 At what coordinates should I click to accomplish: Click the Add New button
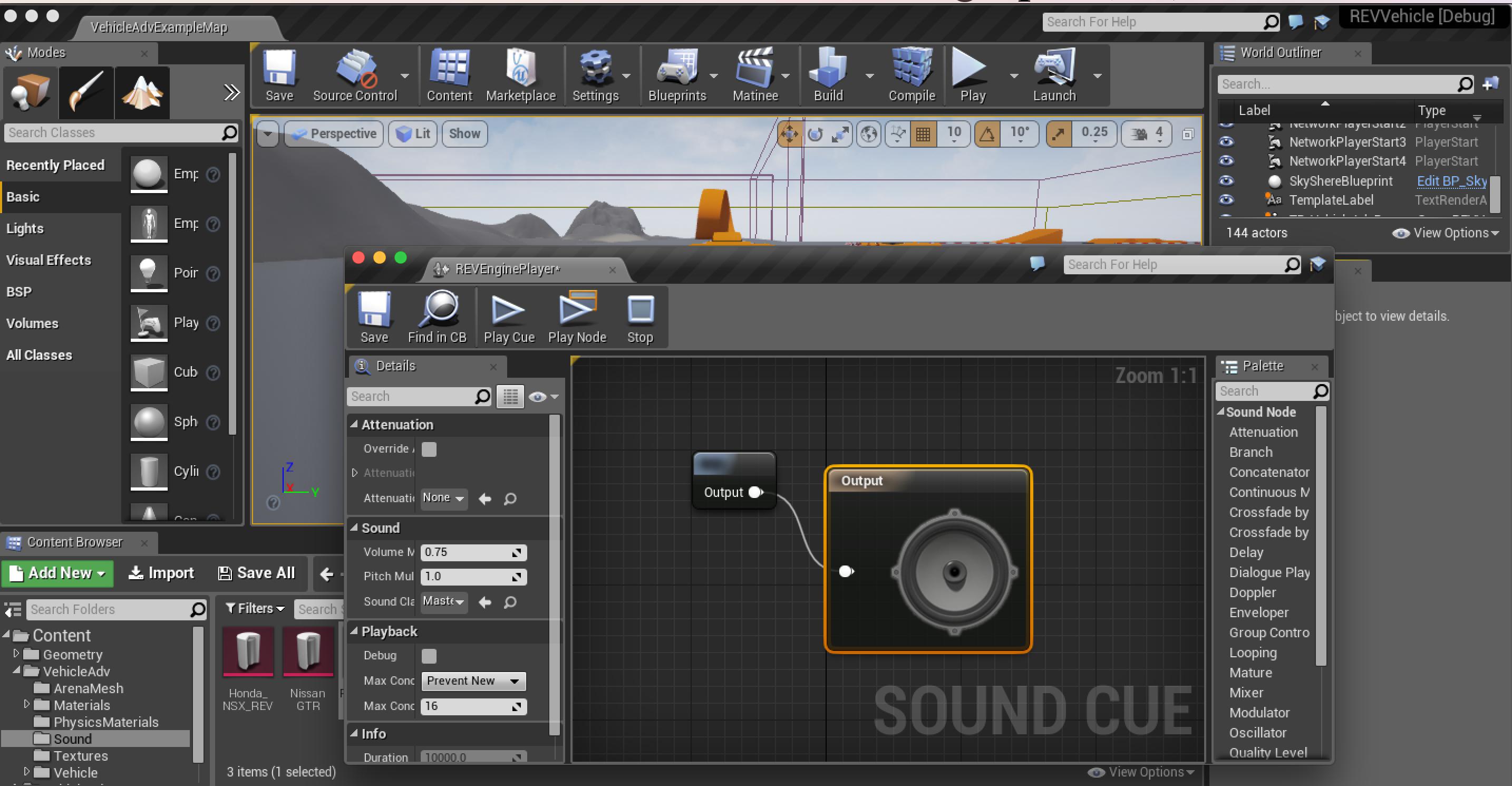tap(57, 573)
